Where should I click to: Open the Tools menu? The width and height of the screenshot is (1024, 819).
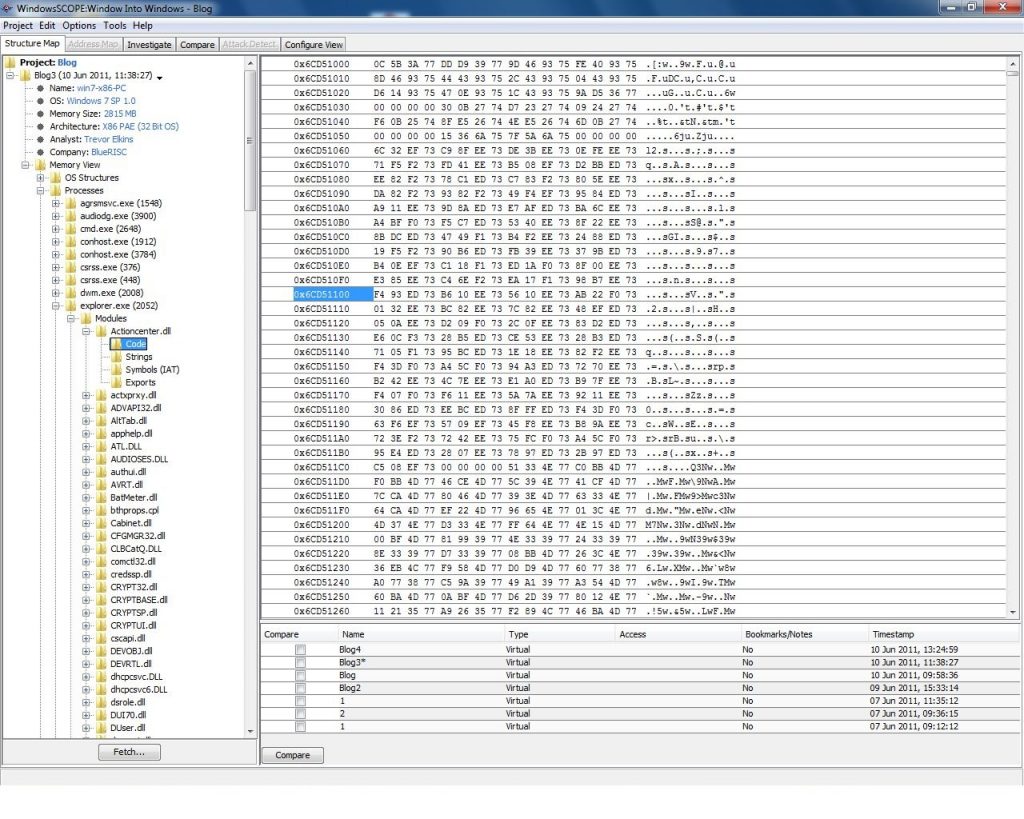pos(114,25)
